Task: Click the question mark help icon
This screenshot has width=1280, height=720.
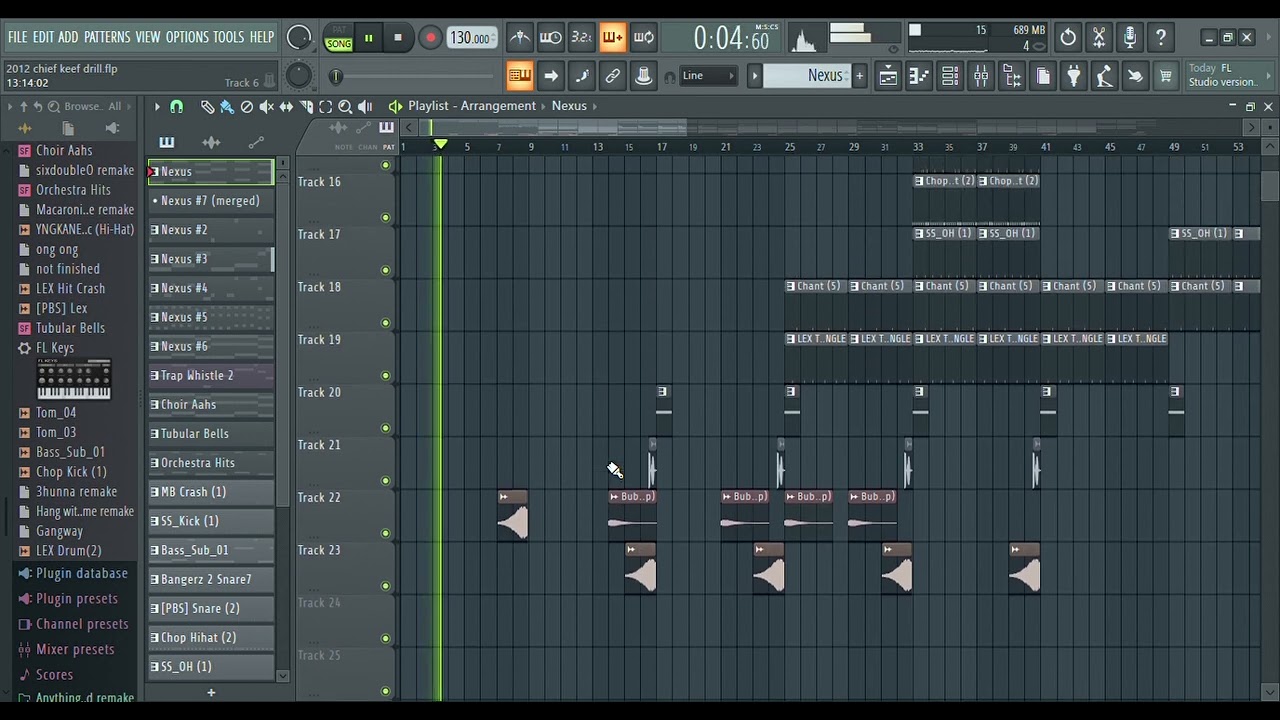Action: (1161, 38)
